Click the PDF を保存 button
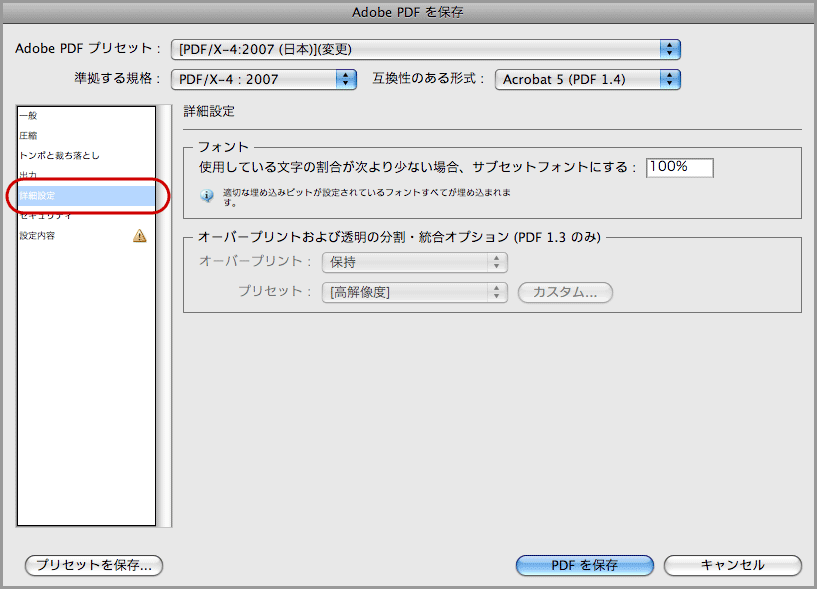This screenshot has width=817, height=589. (x=585, y=565)
